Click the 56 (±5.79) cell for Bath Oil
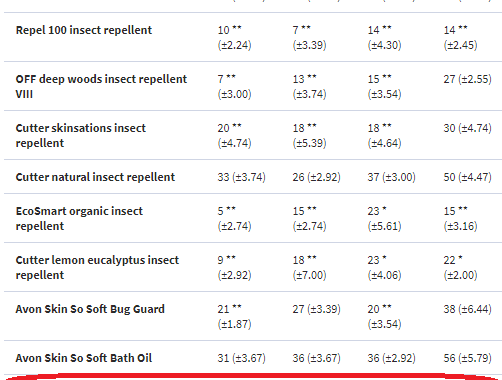The width and height of the screenshot is (502, 380). pyautogui.click(x=467, y=358)
